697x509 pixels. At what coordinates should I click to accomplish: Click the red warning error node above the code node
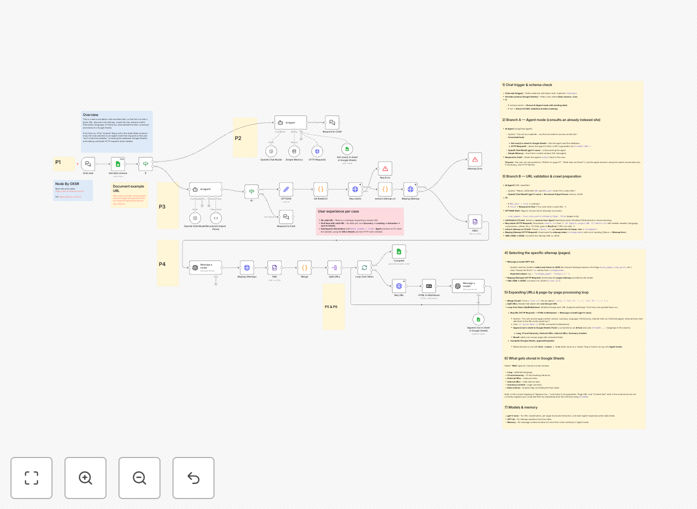385,168
